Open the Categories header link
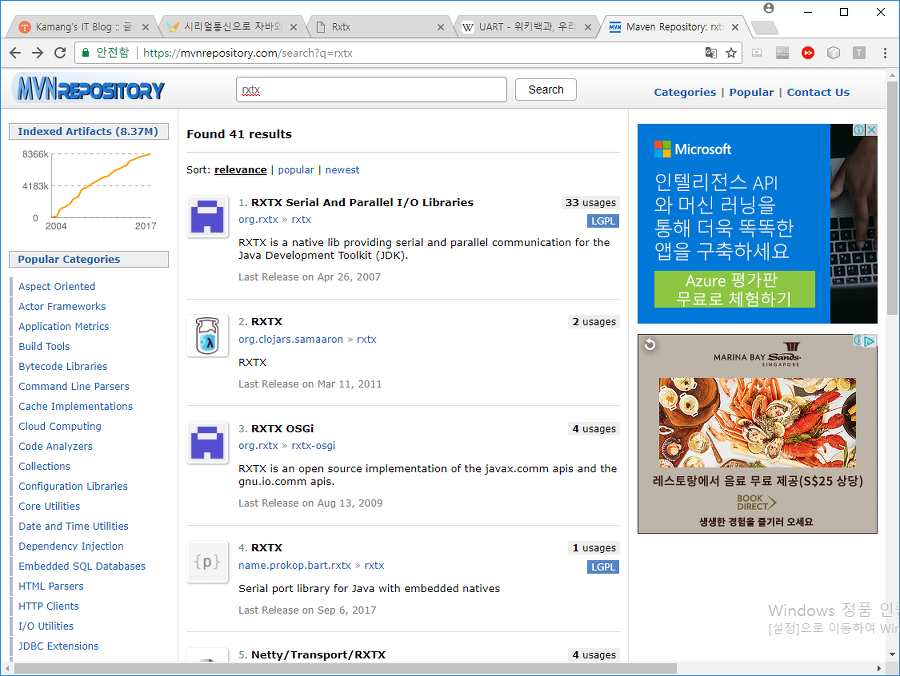The image size is (900, 676). [x=685, y=92]
